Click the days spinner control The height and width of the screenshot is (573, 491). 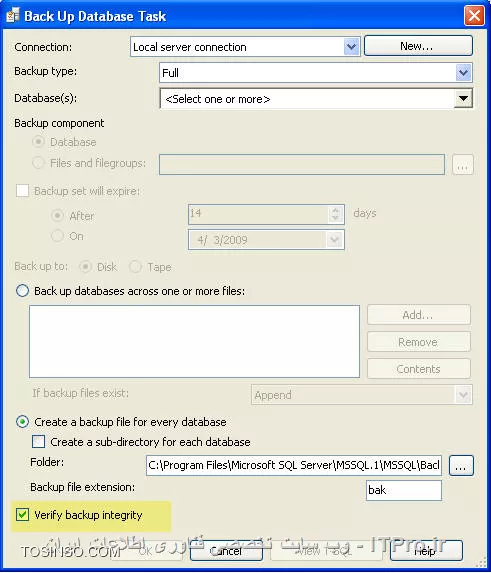(x=335, y=214)
